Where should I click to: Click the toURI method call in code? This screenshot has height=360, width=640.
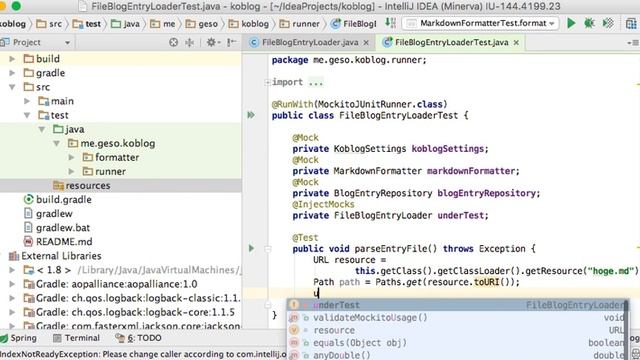(486, 282)
